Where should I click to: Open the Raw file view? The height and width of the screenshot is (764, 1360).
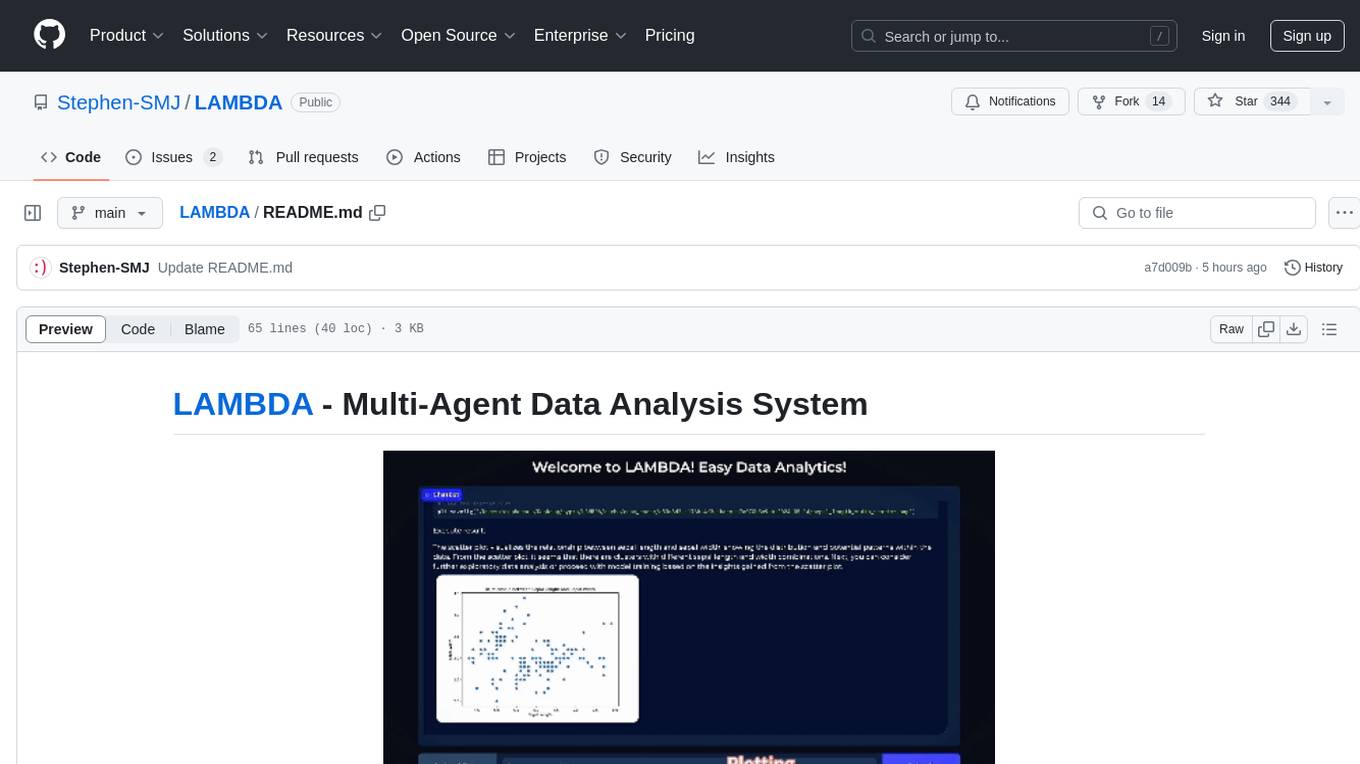coord(1231,329)
